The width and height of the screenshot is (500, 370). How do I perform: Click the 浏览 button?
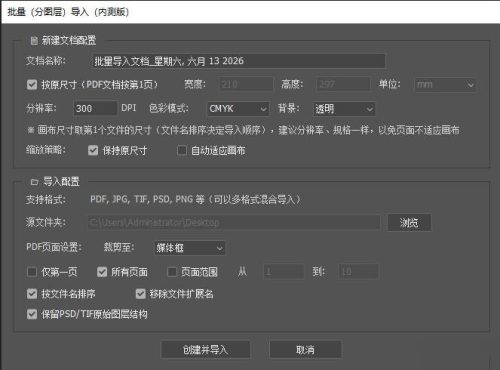[x=409, y=222]
